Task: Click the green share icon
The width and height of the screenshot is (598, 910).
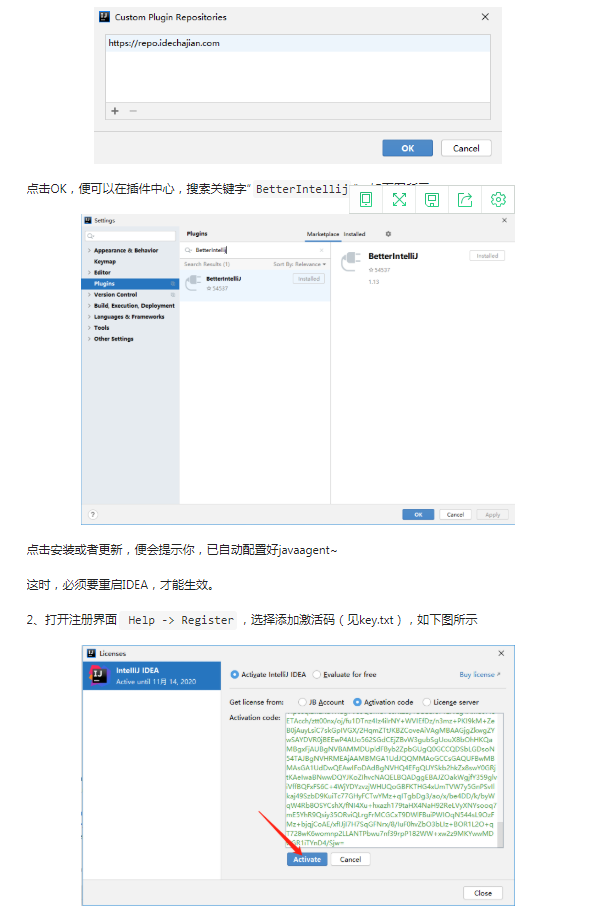Action: (465, 200)
